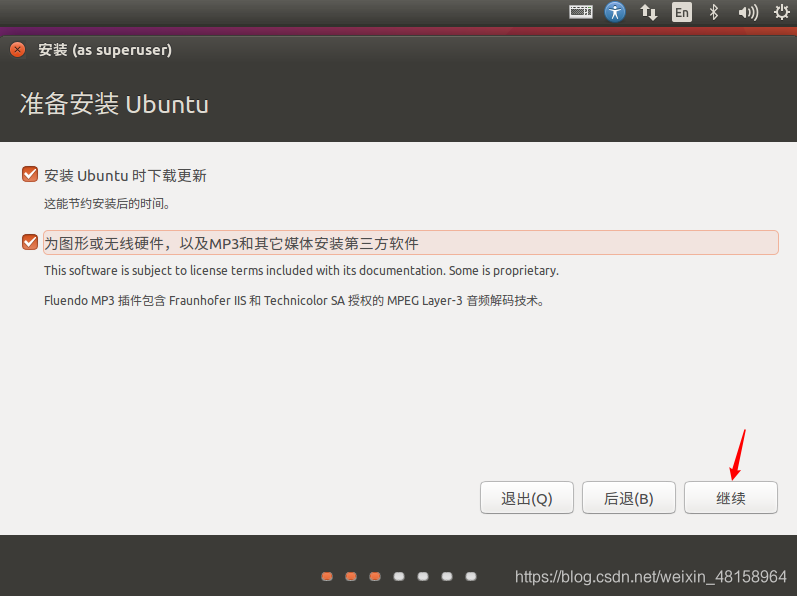Close the installer window
Image resolution: width=797 pixels, height=596 pixels.
17,50
